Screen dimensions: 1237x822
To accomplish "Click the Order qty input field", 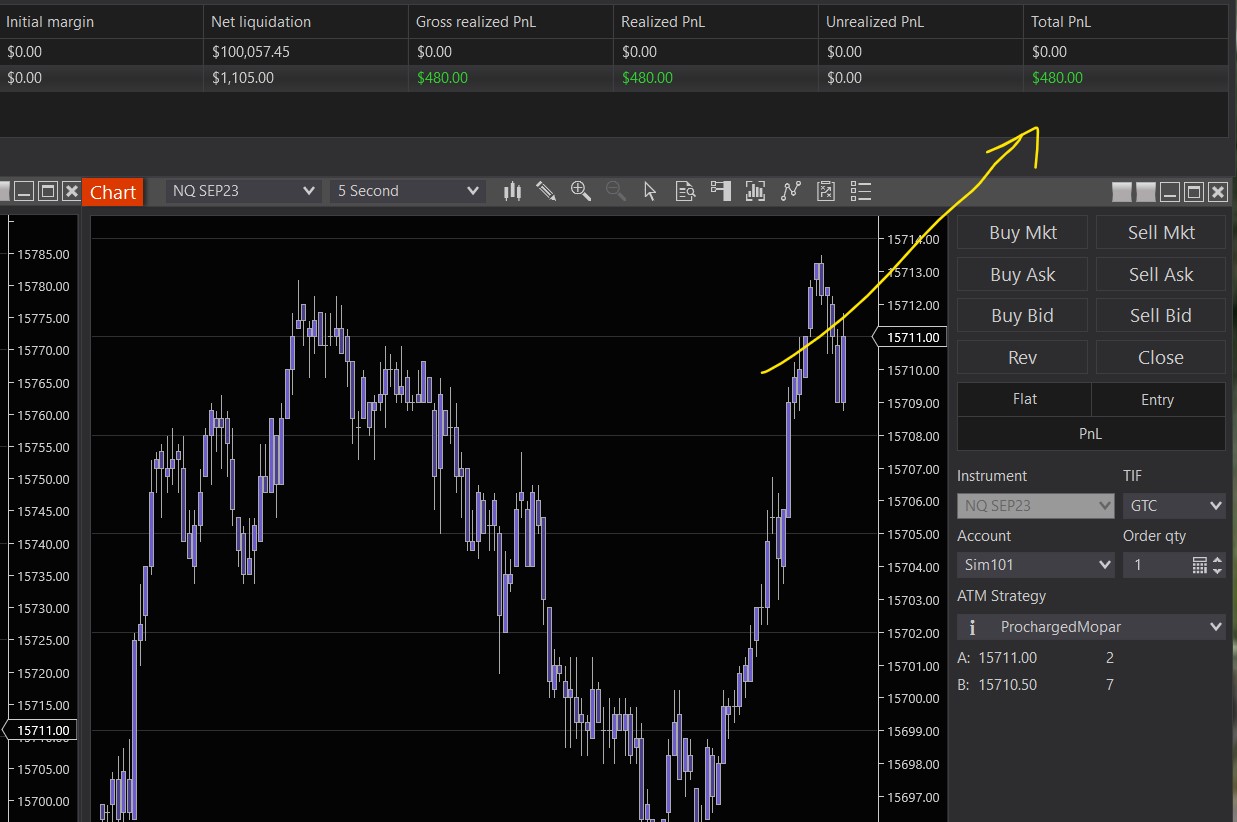I will pos(1157,565).
